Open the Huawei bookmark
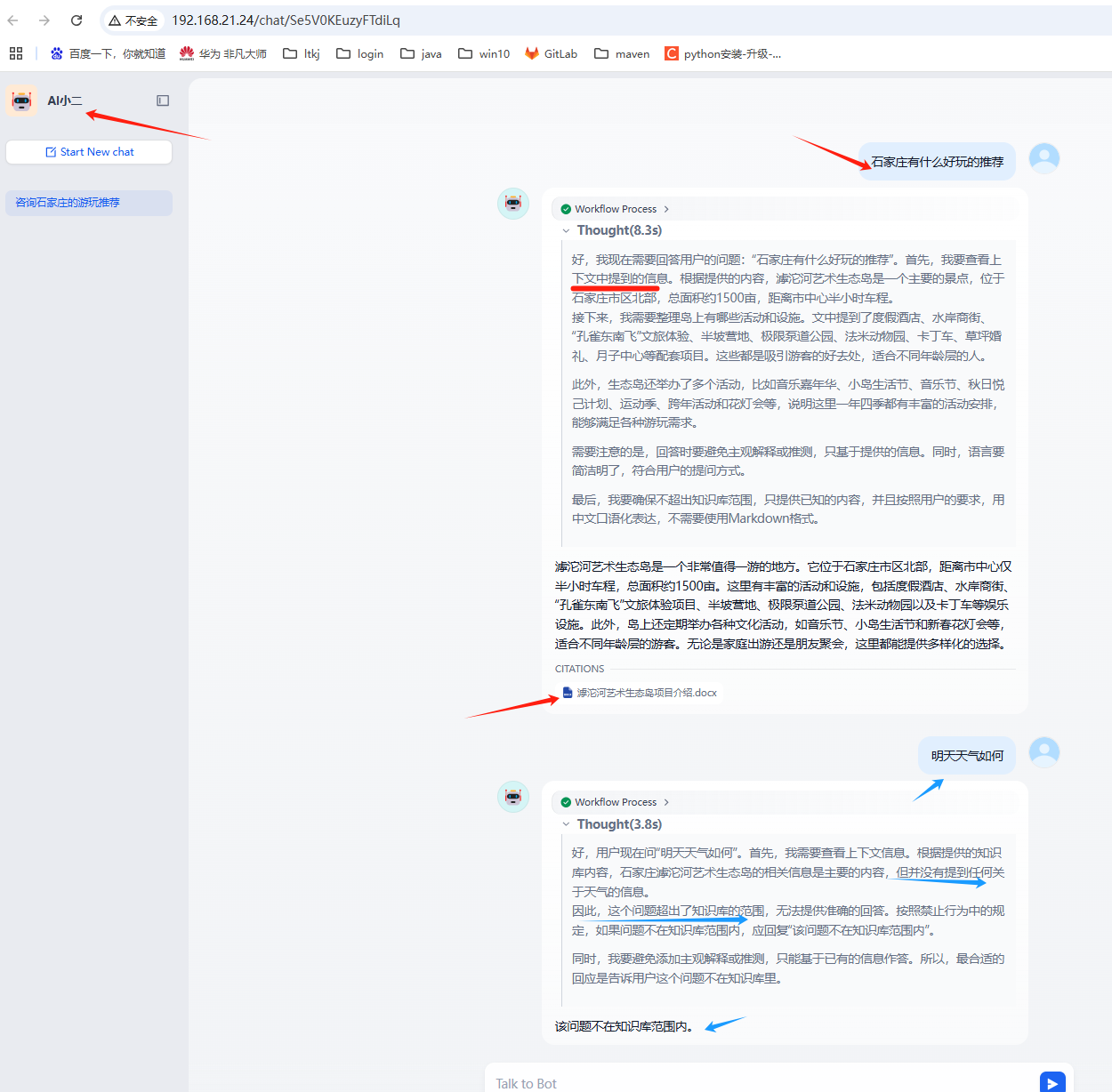 coord(223,53)
